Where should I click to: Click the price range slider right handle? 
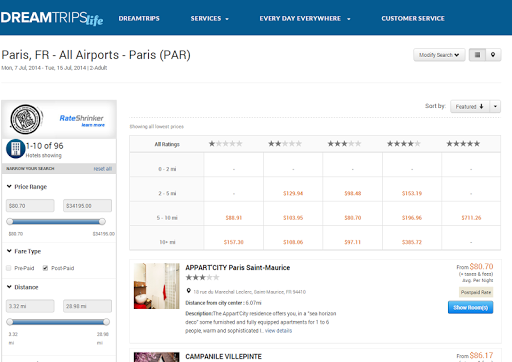click(102, 221)
